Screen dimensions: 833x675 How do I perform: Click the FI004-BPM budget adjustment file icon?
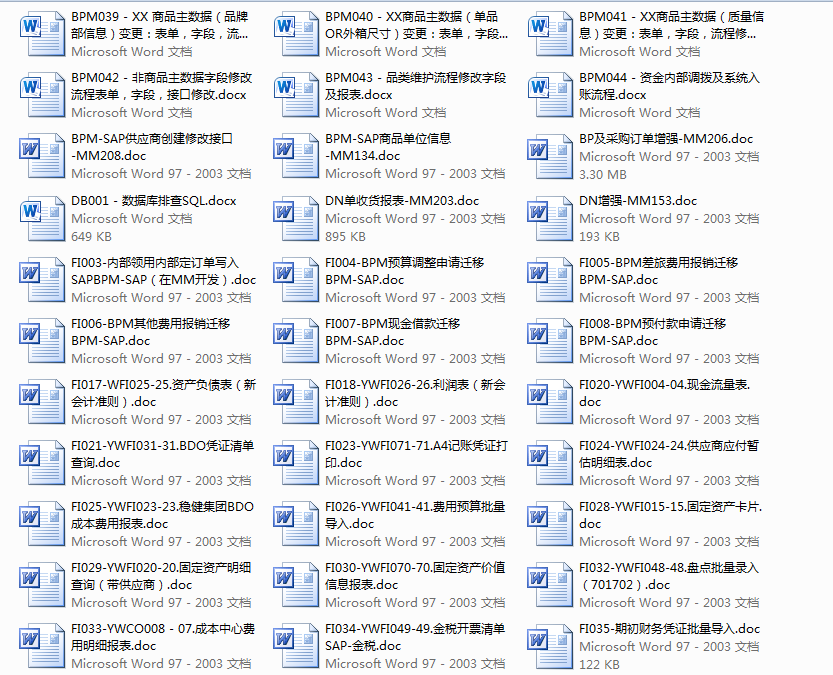point(296,279)
